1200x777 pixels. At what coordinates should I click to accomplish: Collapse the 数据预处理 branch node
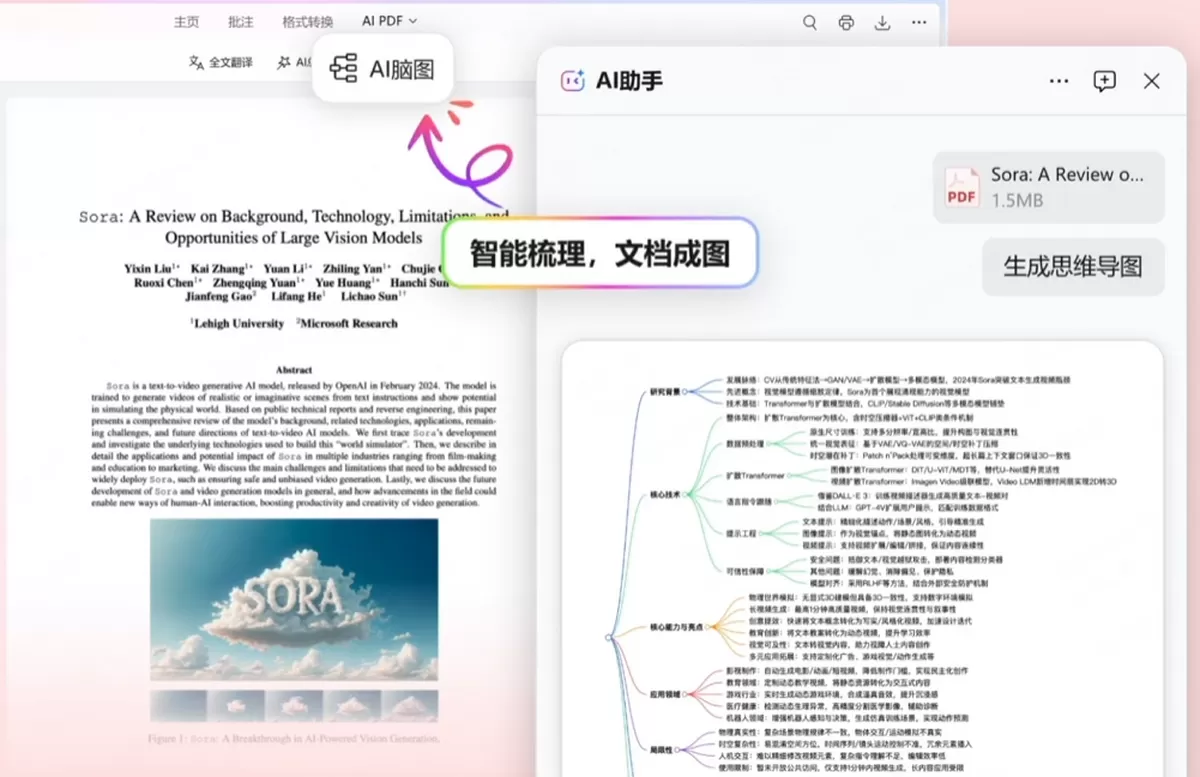(x=770, y=442)
